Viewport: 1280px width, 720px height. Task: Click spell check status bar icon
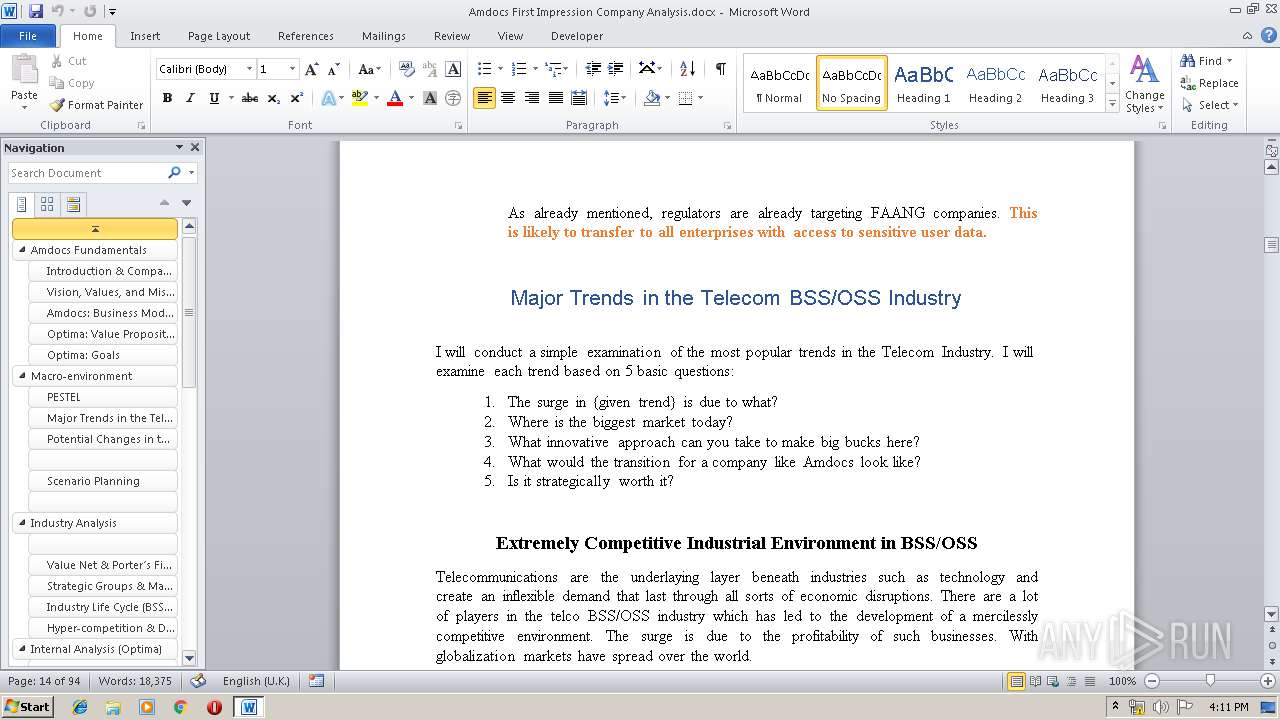pyautogui.click(x=198, y=681)
